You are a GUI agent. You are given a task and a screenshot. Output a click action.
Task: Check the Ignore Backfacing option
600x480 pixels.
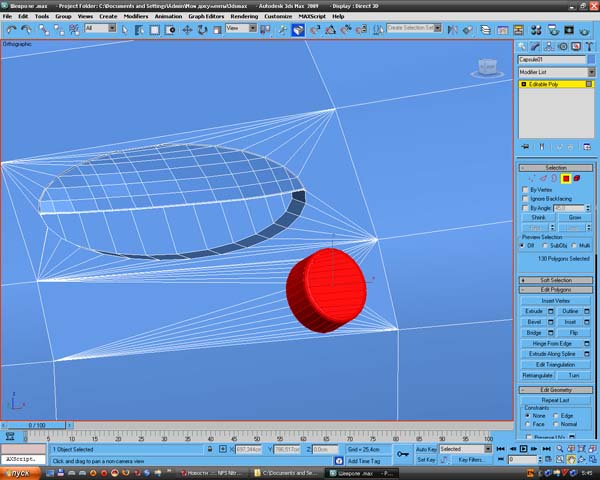[526, 198]
